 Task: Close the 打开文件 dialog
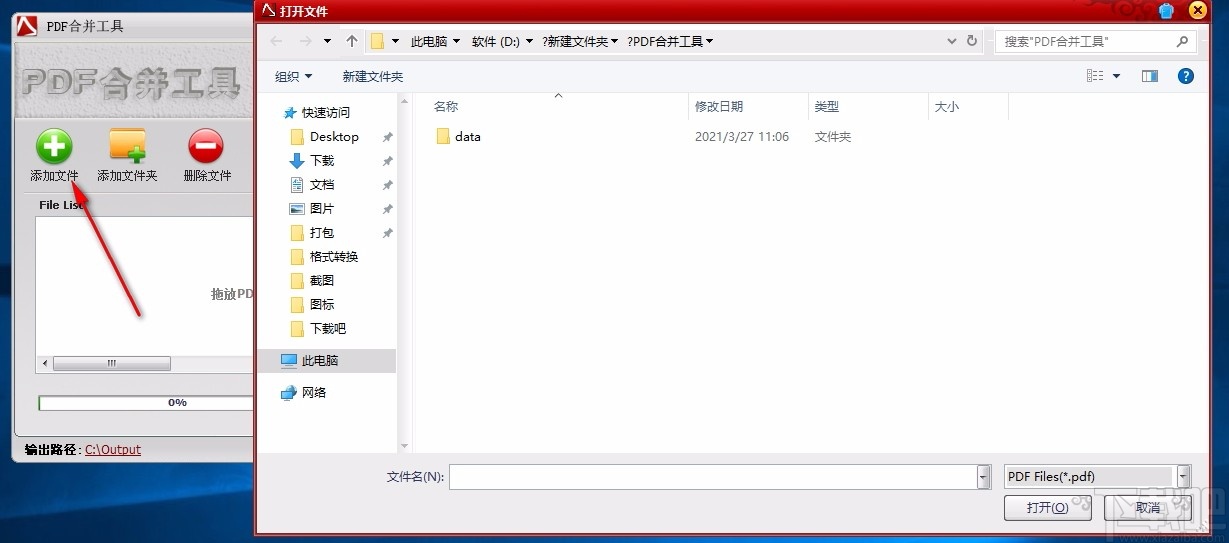(x=1198, y=10)
